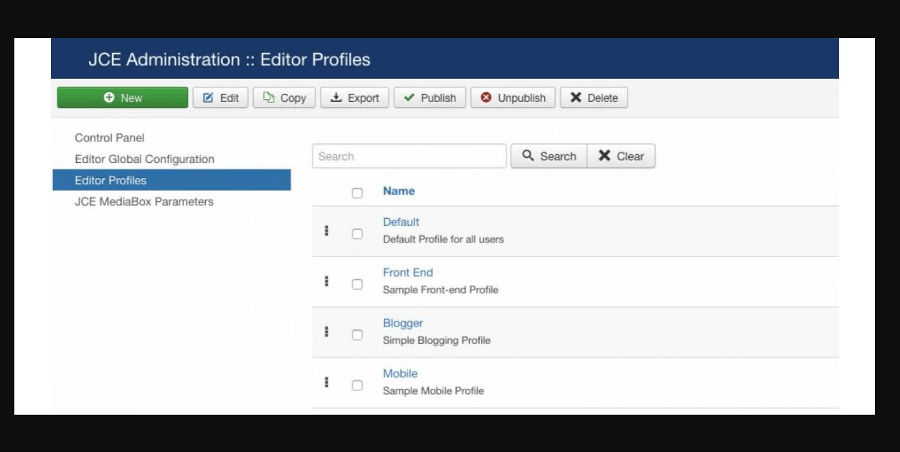Viewport: 900px width, 452px height.
Task: Click the Unpublish button
Action: (x=513, y=98)
